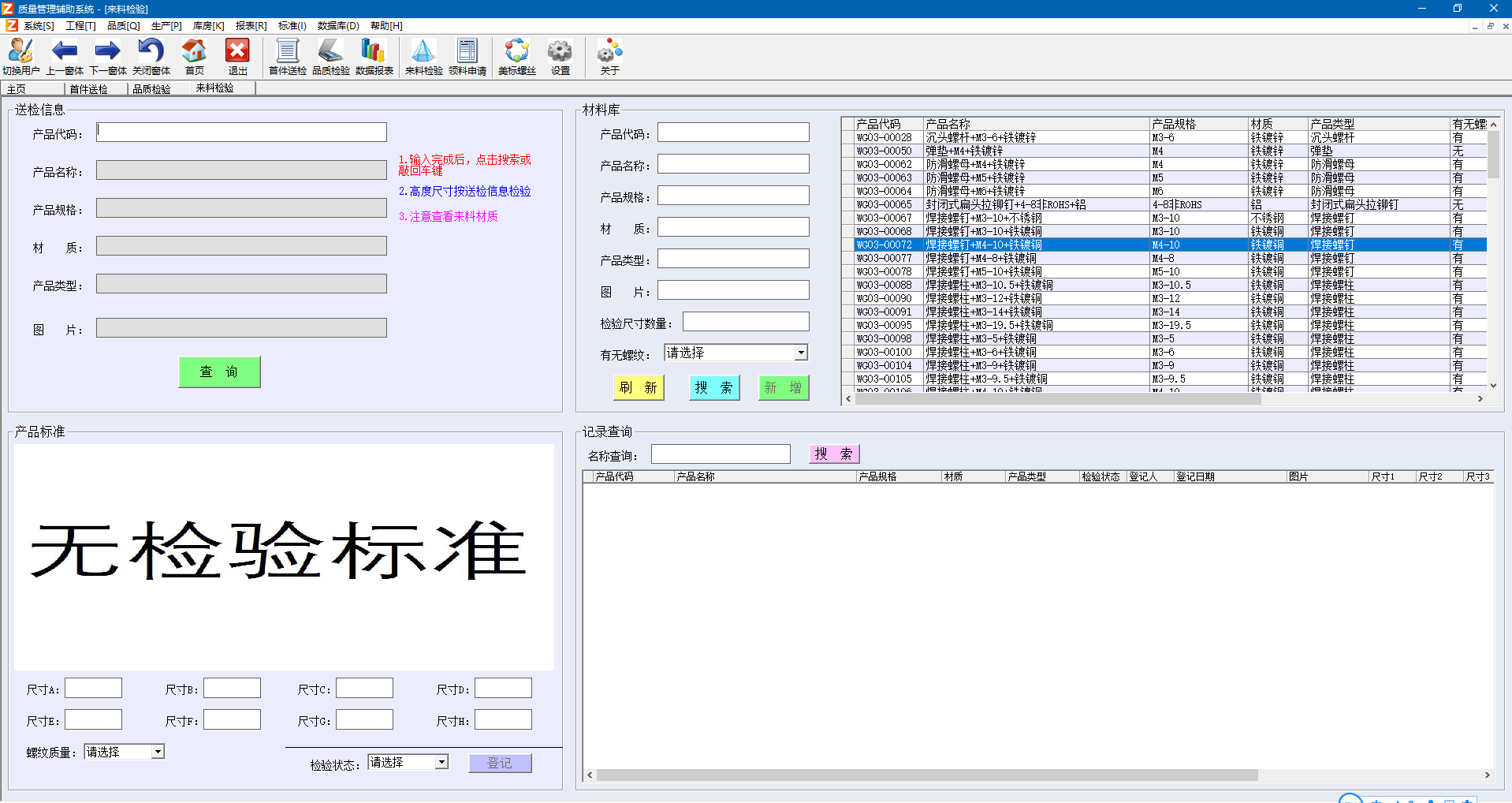Image resolution: width=1512 pixels, height=803 pixels.
Task: Click the app logo icon in menu bar
Action: [11, 25]
